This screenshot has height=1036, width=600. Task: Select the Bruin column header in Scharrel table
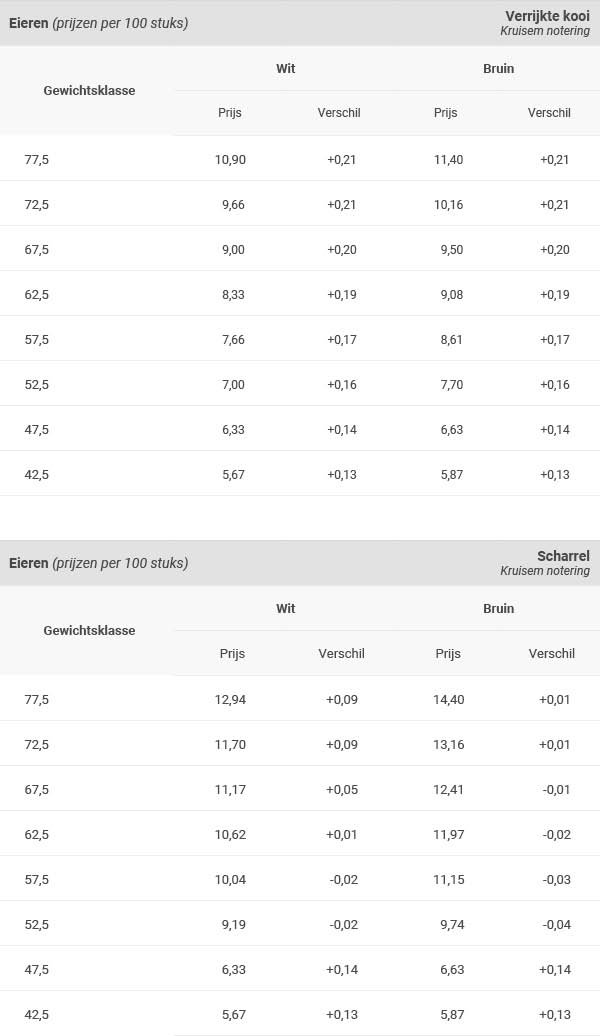tap(498, 609)
